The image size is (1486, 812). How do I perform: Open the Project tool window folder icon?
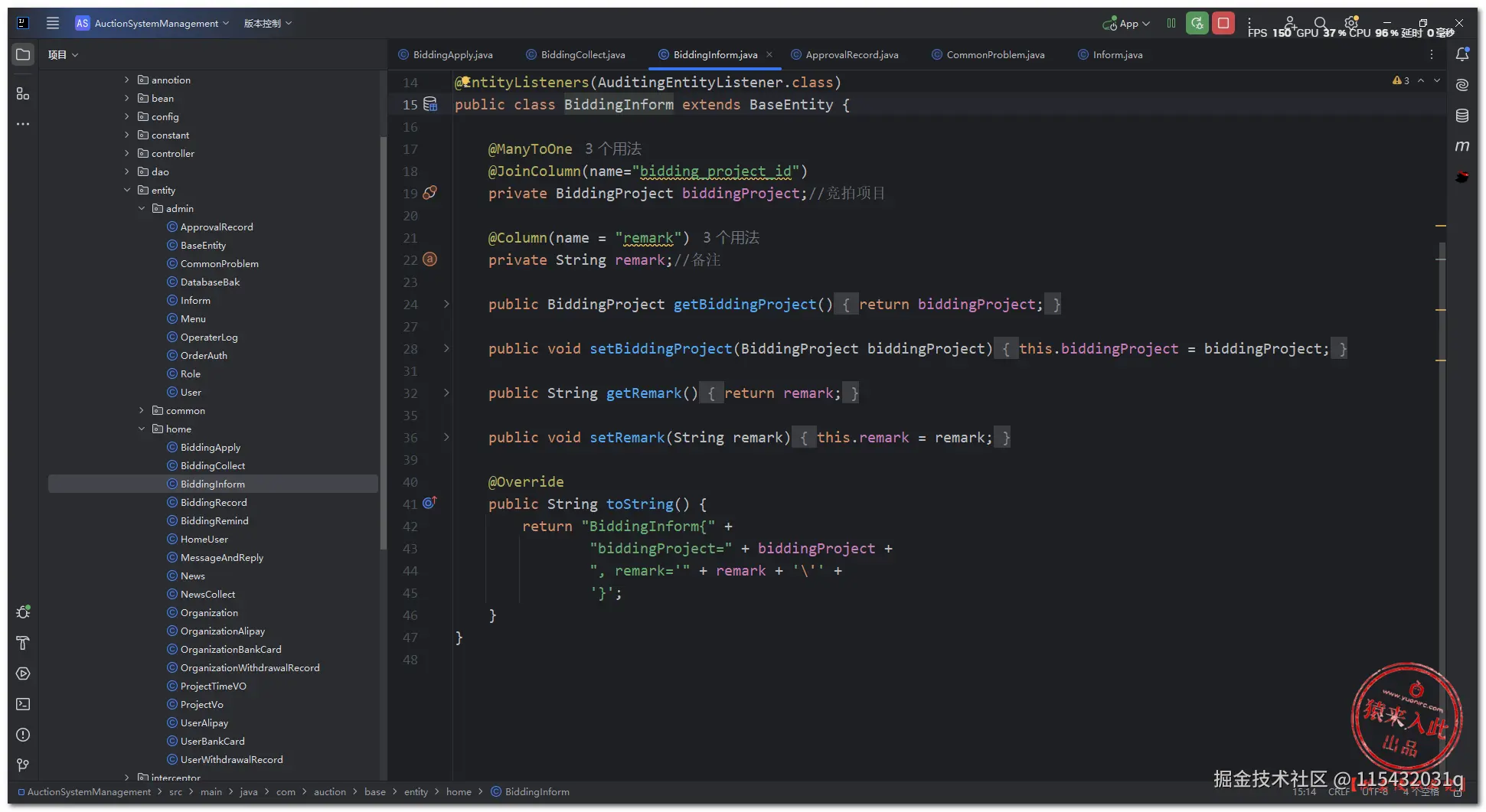coord(23,54)
